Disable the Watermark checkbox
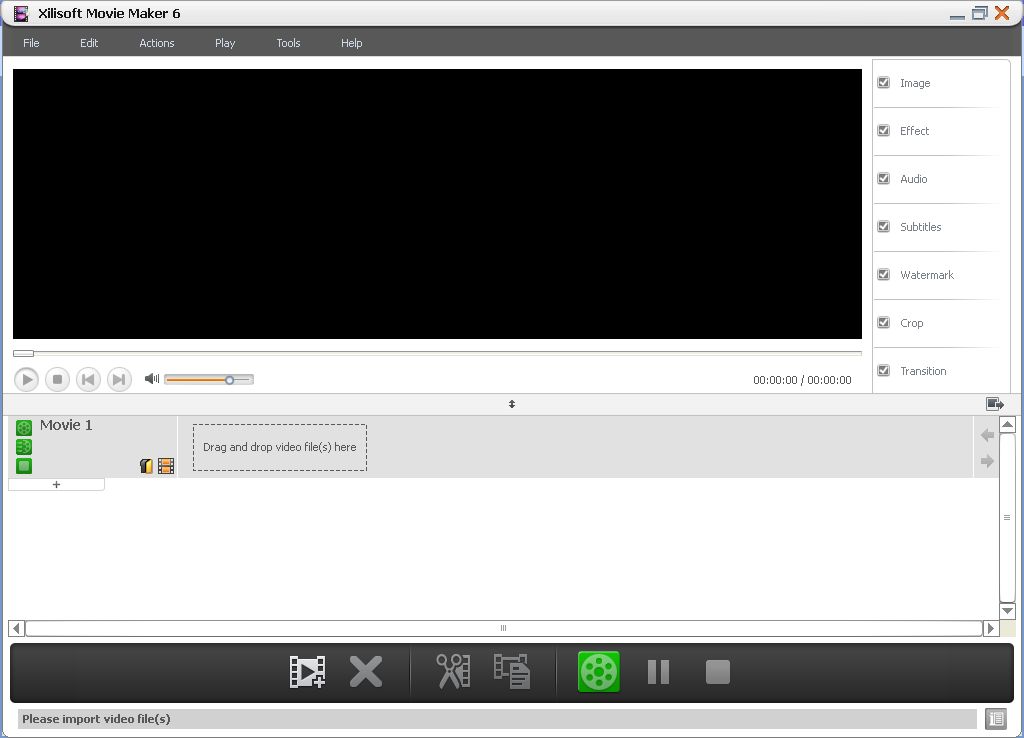 click(x=884, y=275)
